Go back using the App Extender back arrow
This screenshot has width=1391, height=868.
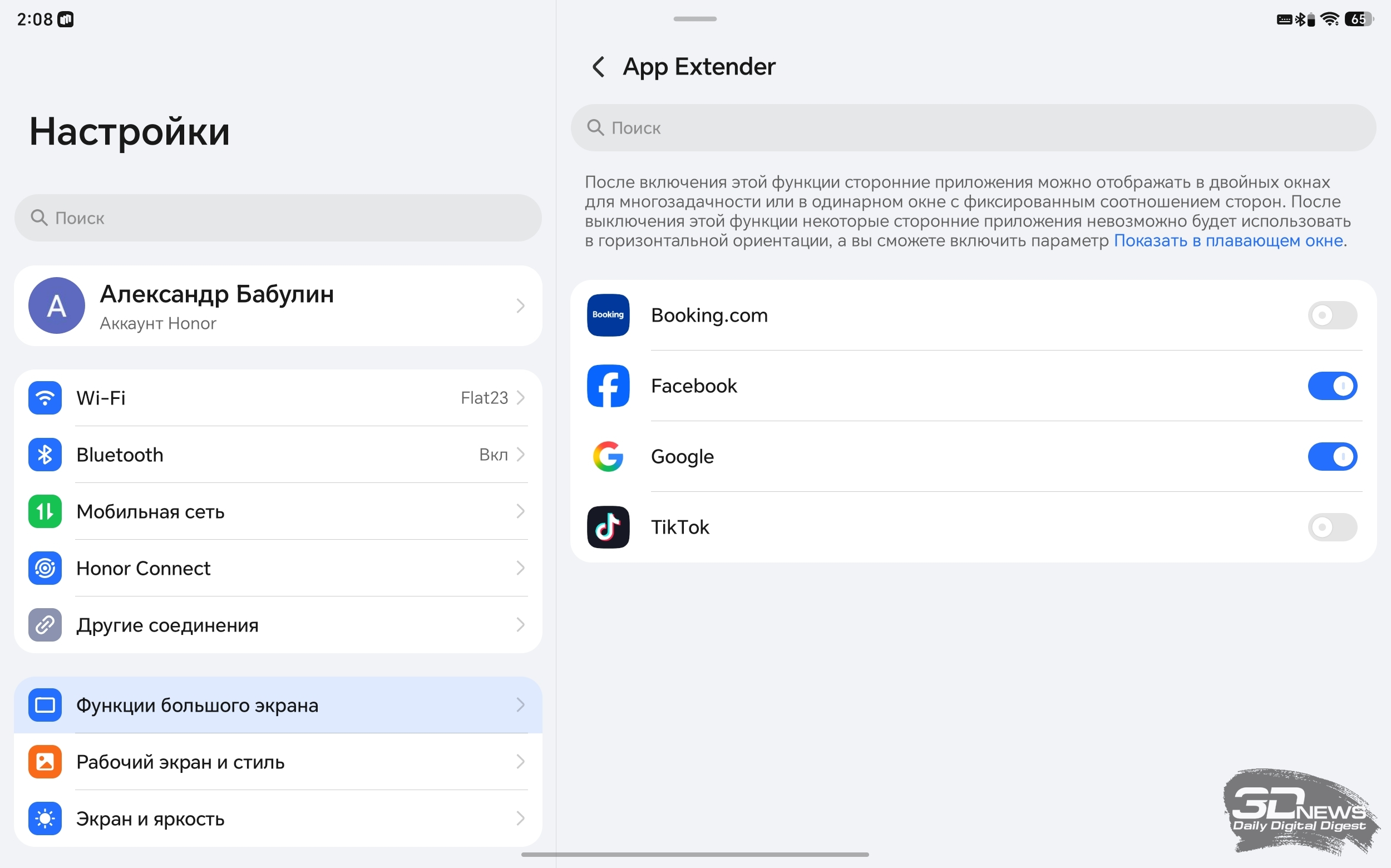point(598,67)
